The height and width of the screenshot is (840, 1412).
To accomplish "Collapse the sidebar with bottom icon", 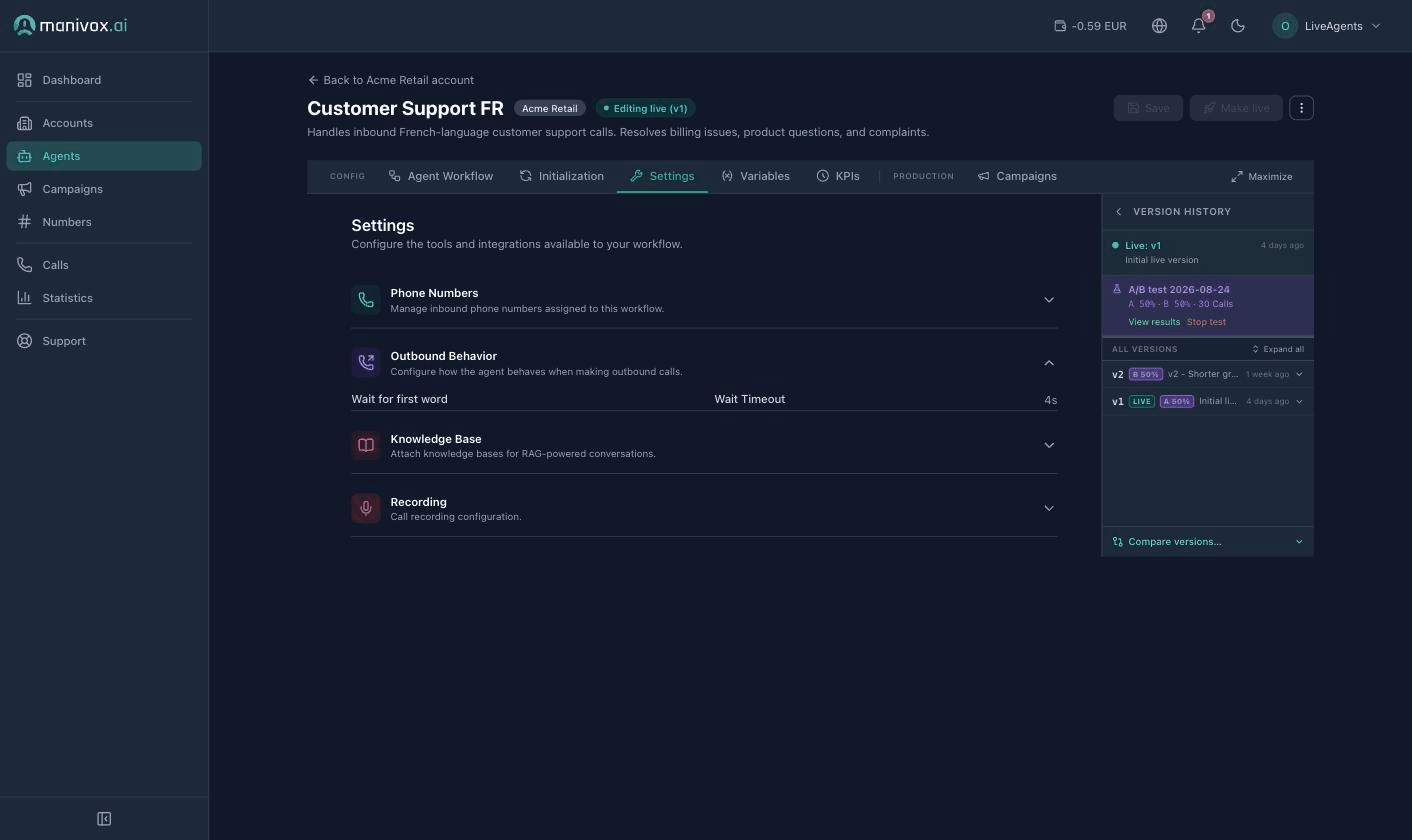I will [104, 819].
